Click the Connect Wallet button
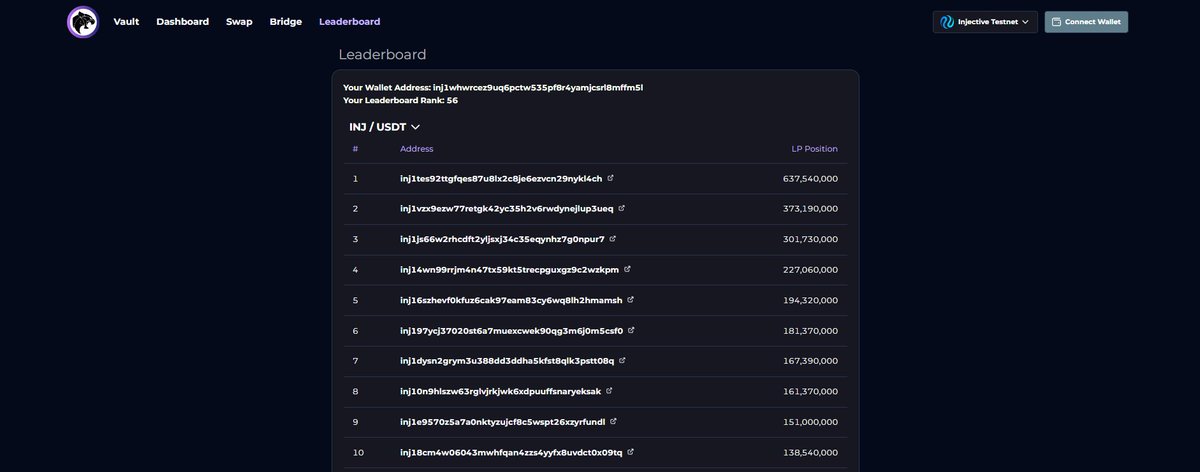Screen dimensions: 1200x472 tap(1086, 22)
